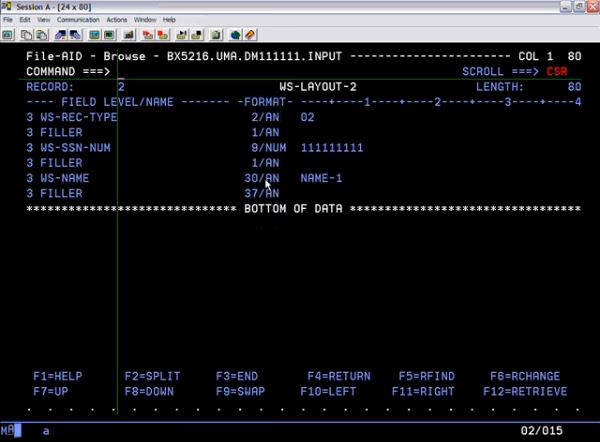Click into the COMMAND ===> input field
This screenshot has height=442, width=600.
(283, 72)
